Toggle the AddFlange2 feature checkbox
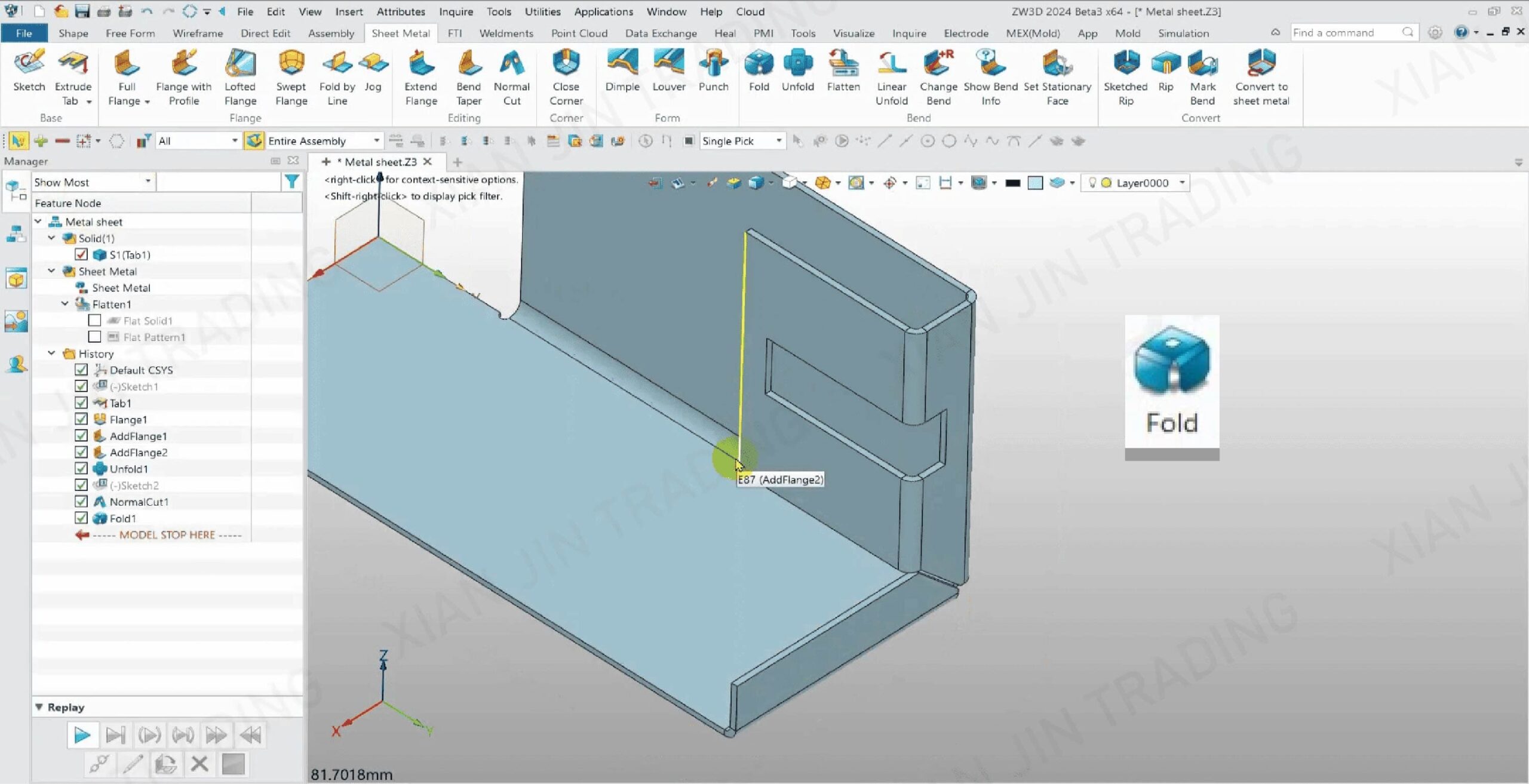 click(81, 452)
